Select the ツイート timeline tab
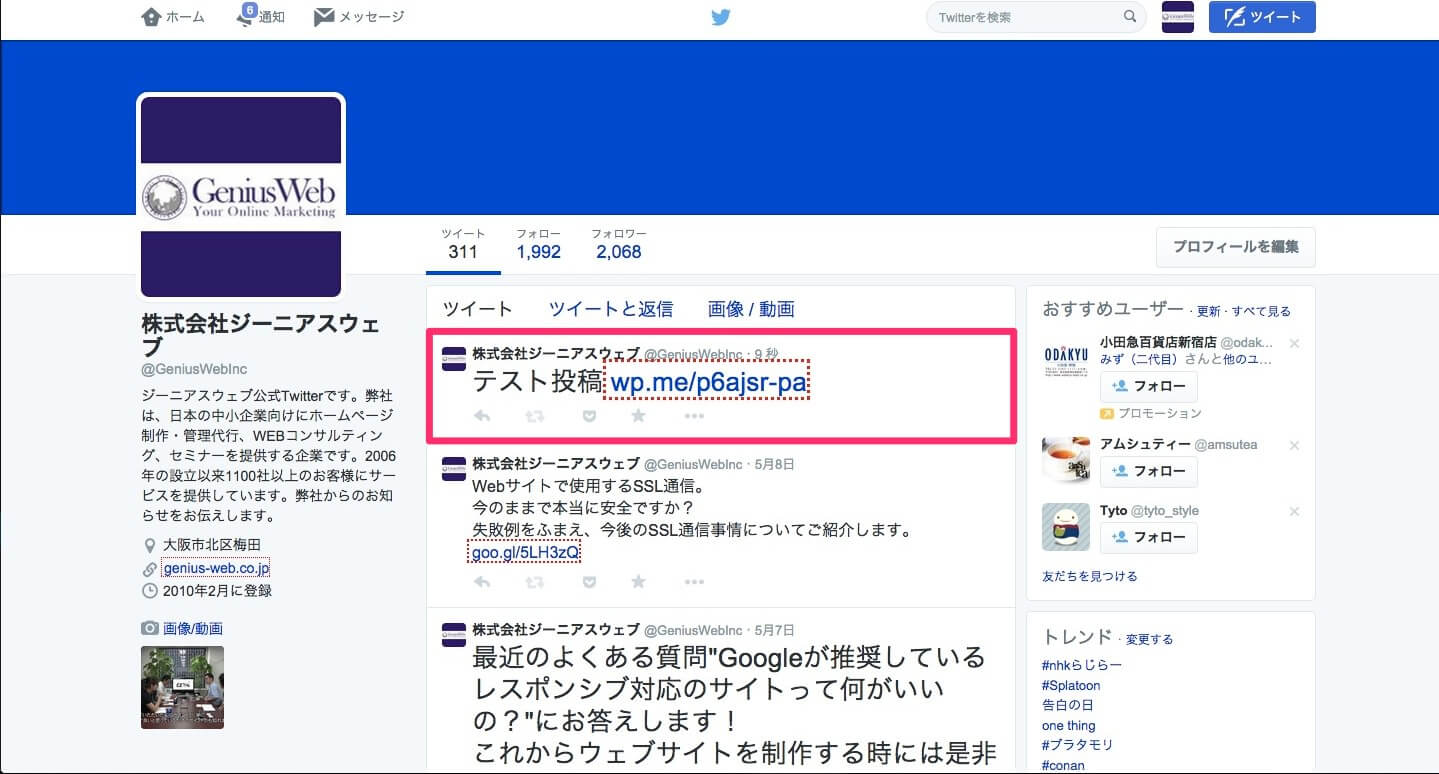Viewport: 1439px width, 774px height. point(478,309)
